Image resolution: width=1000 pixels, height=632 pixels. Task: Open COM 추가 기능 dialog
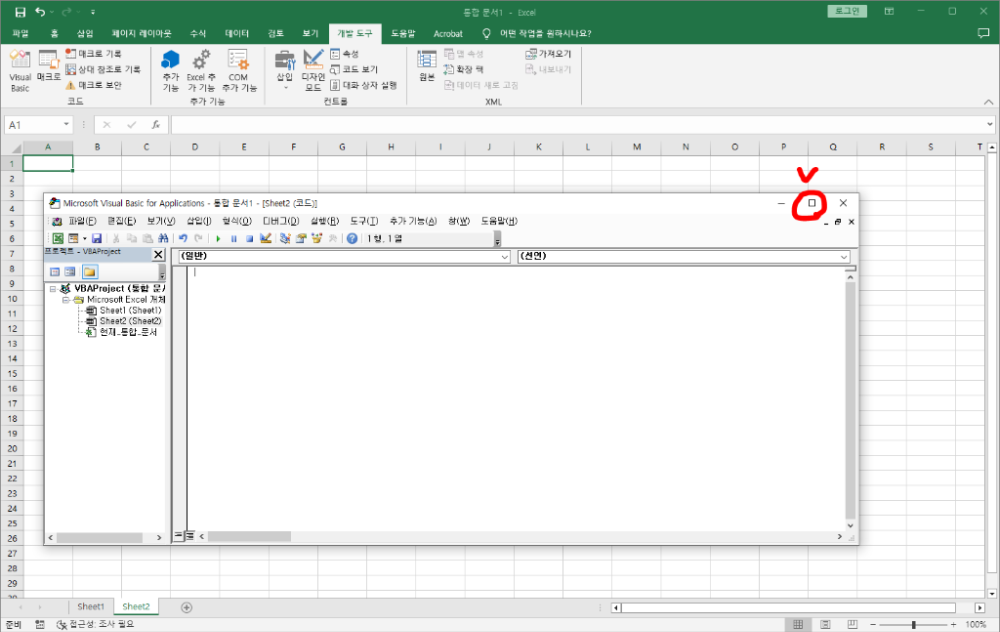tap(239, 70)
